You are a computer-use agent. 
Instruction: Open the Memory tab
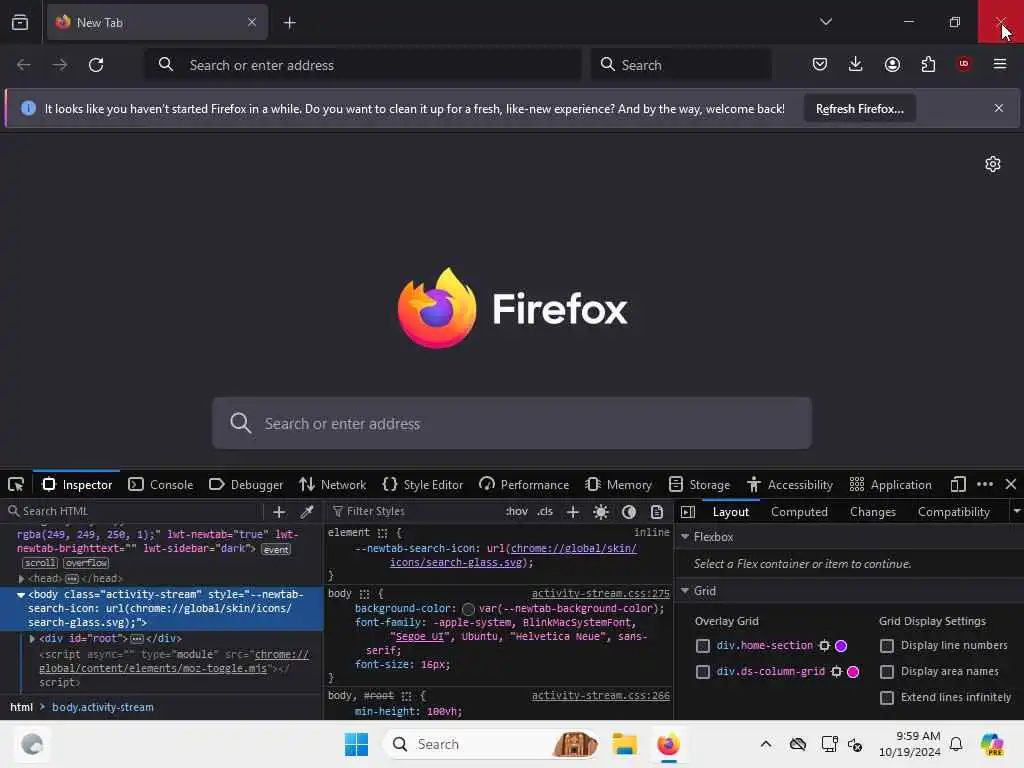tap(618, 485)
